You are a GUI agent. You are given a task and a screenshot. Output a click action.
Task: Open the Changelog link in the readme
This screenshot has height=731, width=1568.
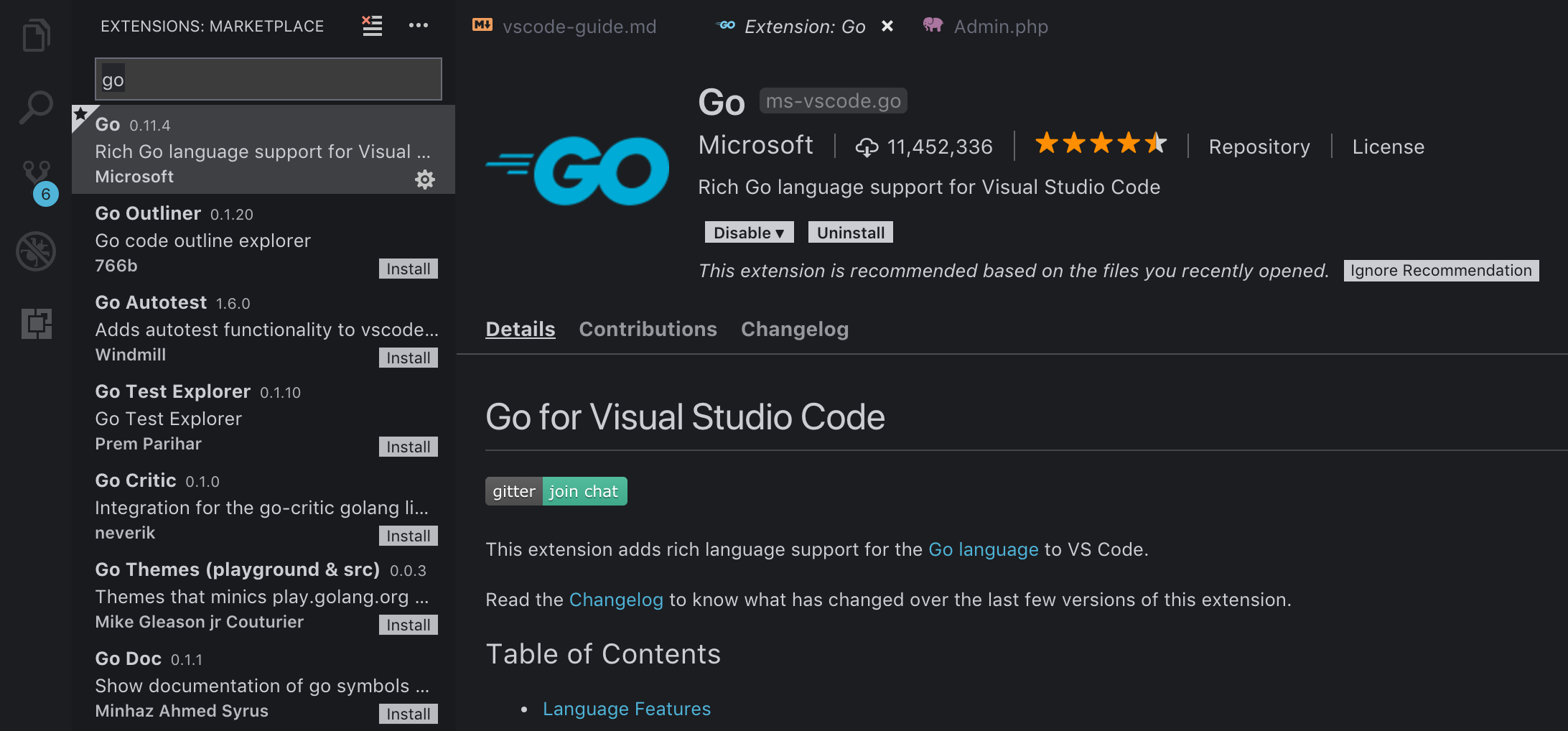(x=616, y=600)
